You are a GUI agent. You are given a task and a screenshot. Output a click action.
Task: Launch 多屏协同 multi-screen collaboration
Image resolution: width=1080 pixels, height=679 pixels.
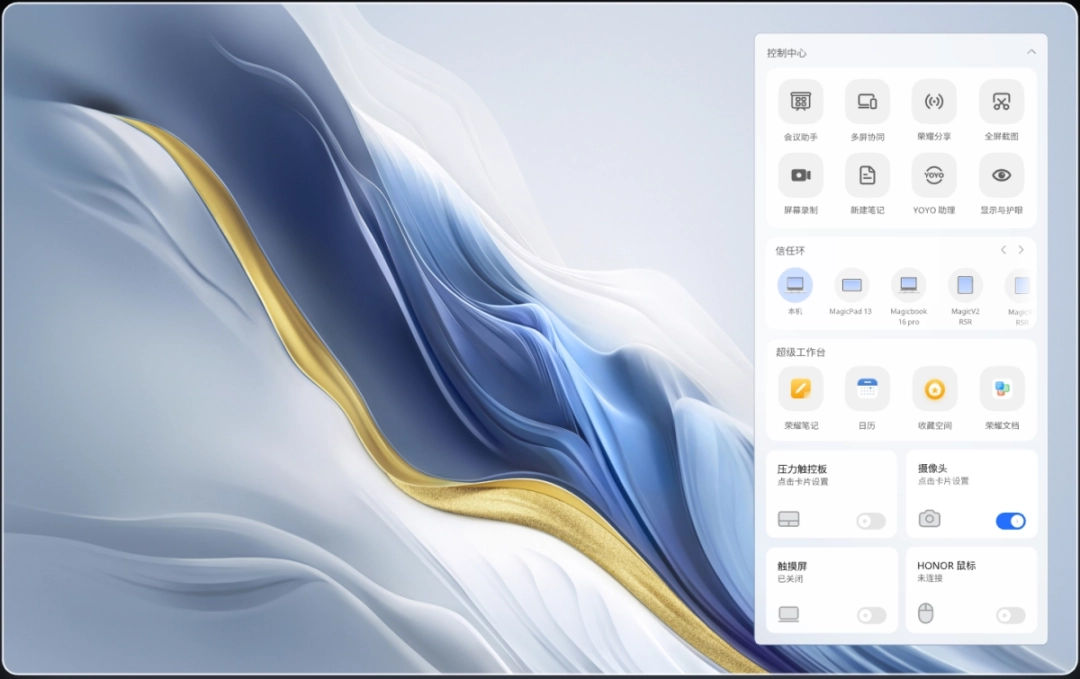point(867,102)
